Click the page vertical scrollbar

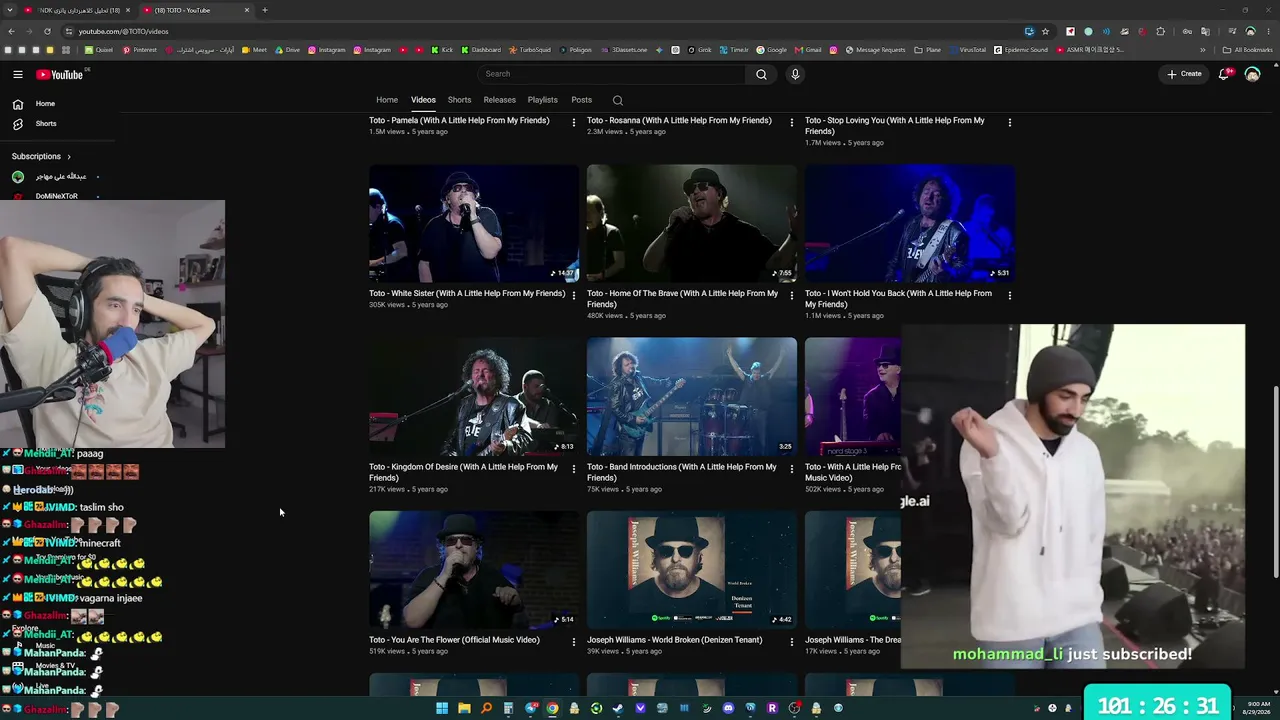point(1275,480)
